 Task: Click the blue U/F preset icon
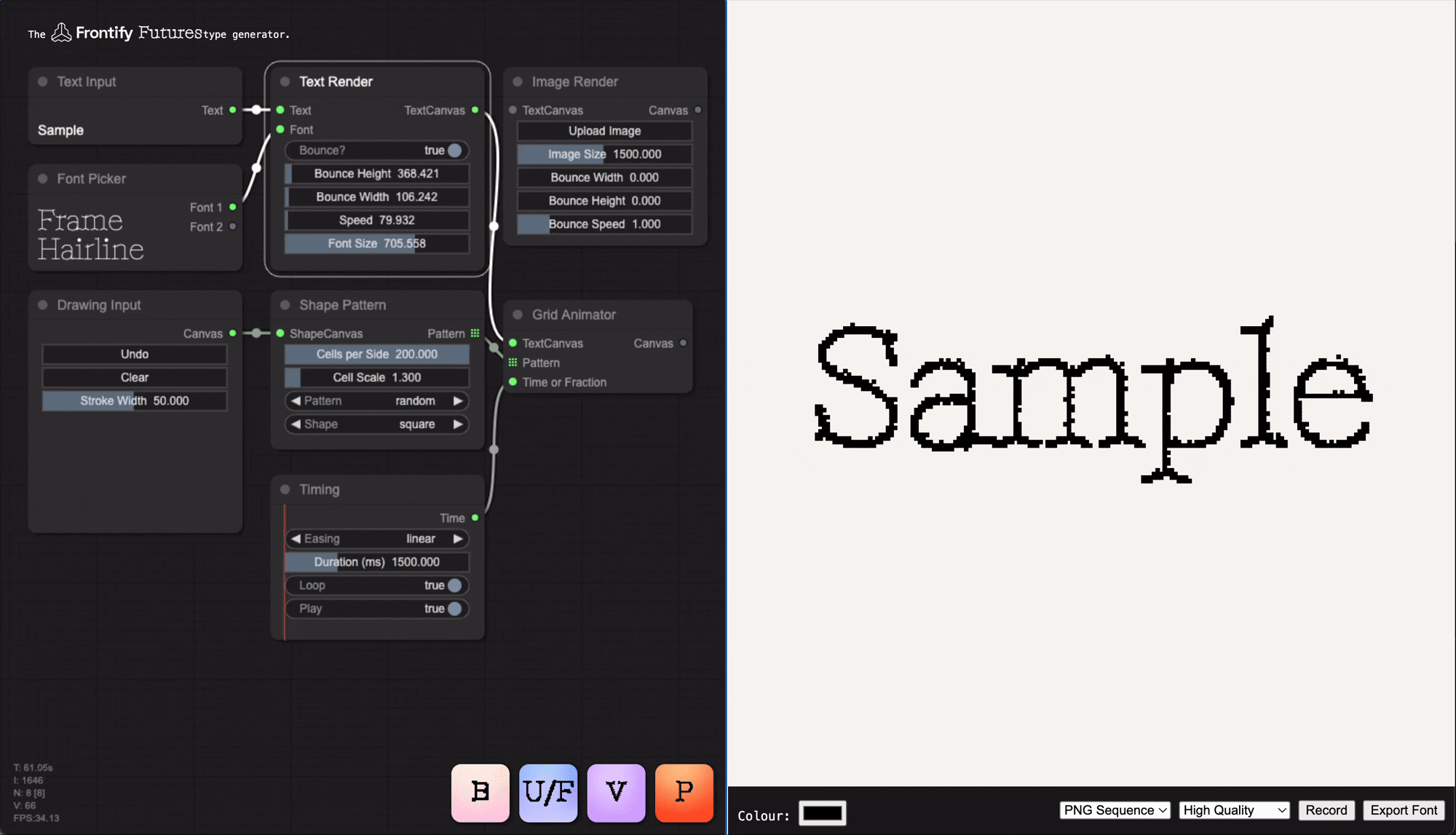point(548,793)
